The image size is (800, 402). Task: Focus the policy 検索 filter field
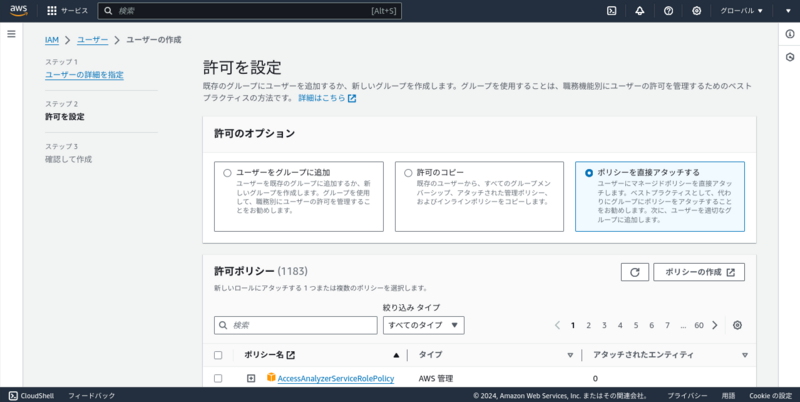(295, 325)
